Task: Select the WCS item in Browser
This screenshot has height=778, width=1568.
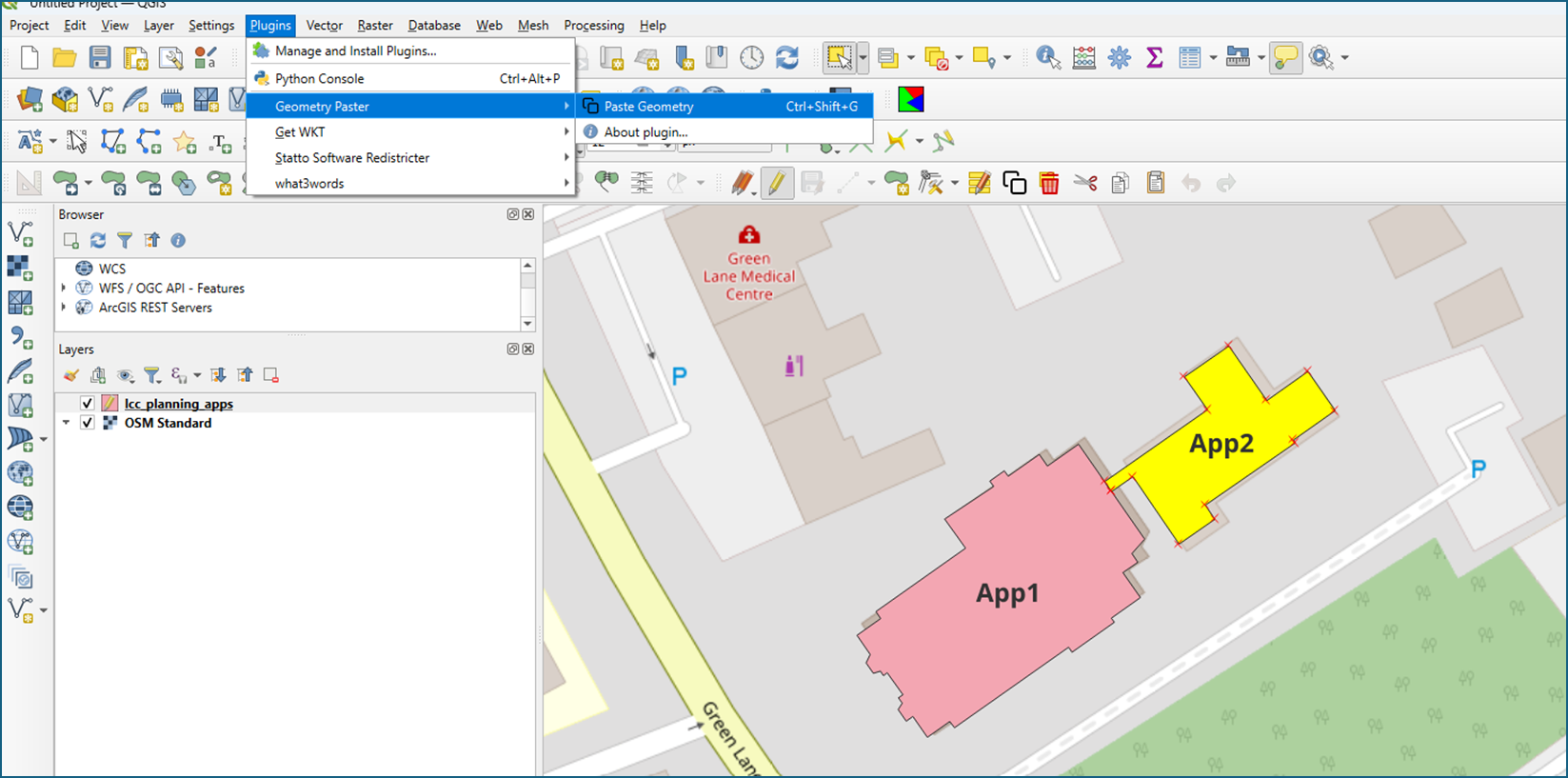Action: (x=112, y=269)
